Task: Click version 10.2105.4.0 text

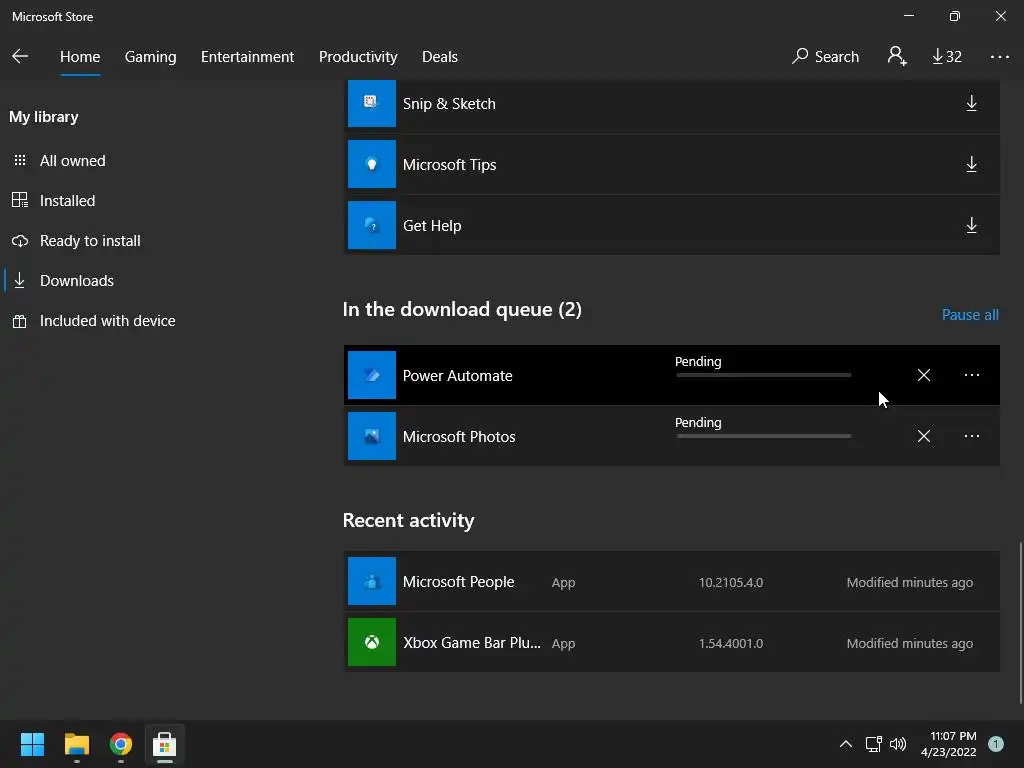Action: (x=731, y=582)
